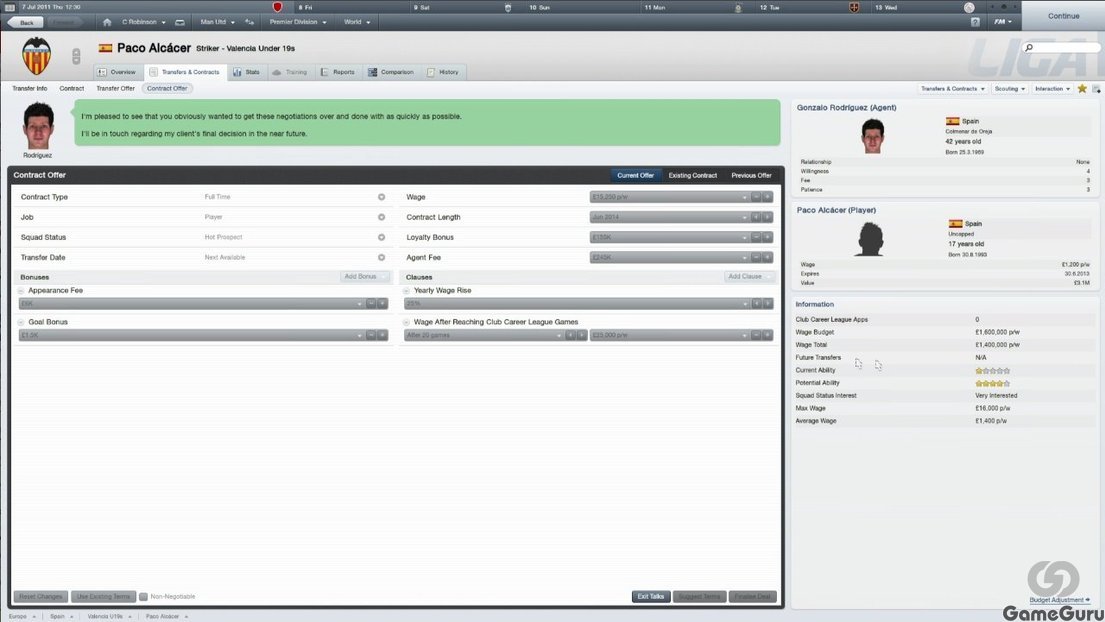Step Yearly Wage Rise to the next value
Screen dimensions: 1105x622
pos(767,304)
